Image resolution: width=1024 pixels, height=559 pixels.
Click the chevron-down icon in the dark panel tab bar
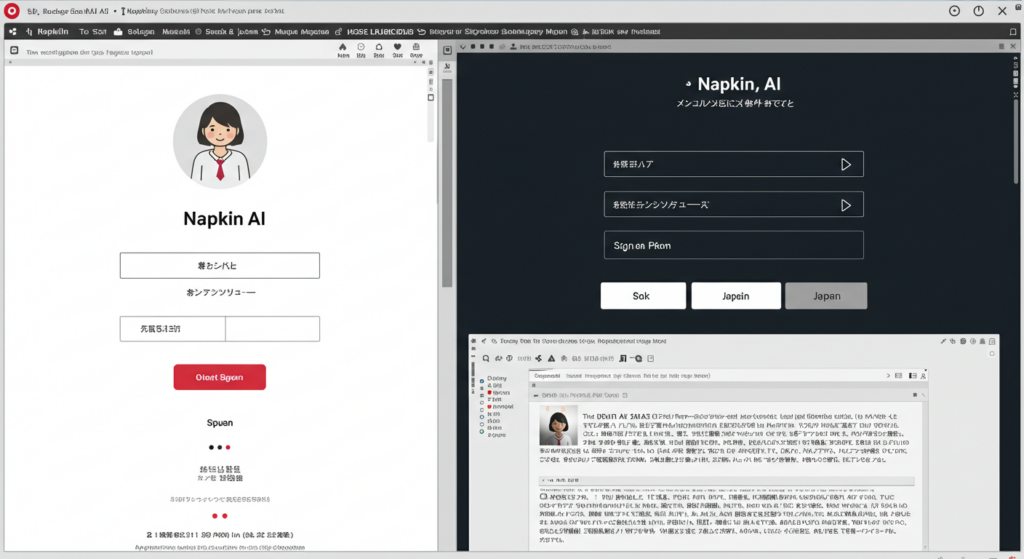(463, 47)
